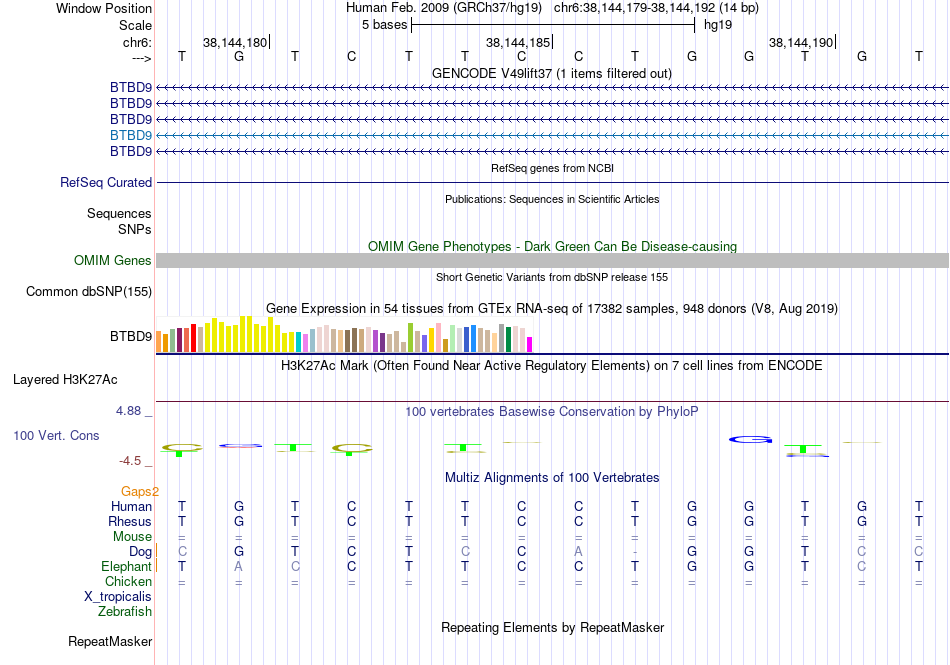Click the SNPs track label
Screen dimensions: 950x665
135,230
